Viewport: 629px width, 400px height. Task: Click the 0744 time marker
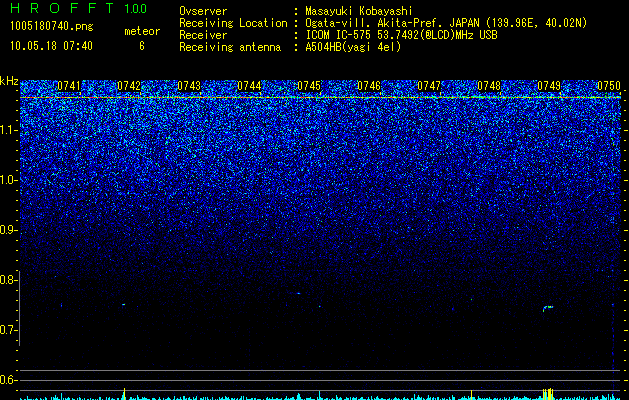click(x=249, y=86)
